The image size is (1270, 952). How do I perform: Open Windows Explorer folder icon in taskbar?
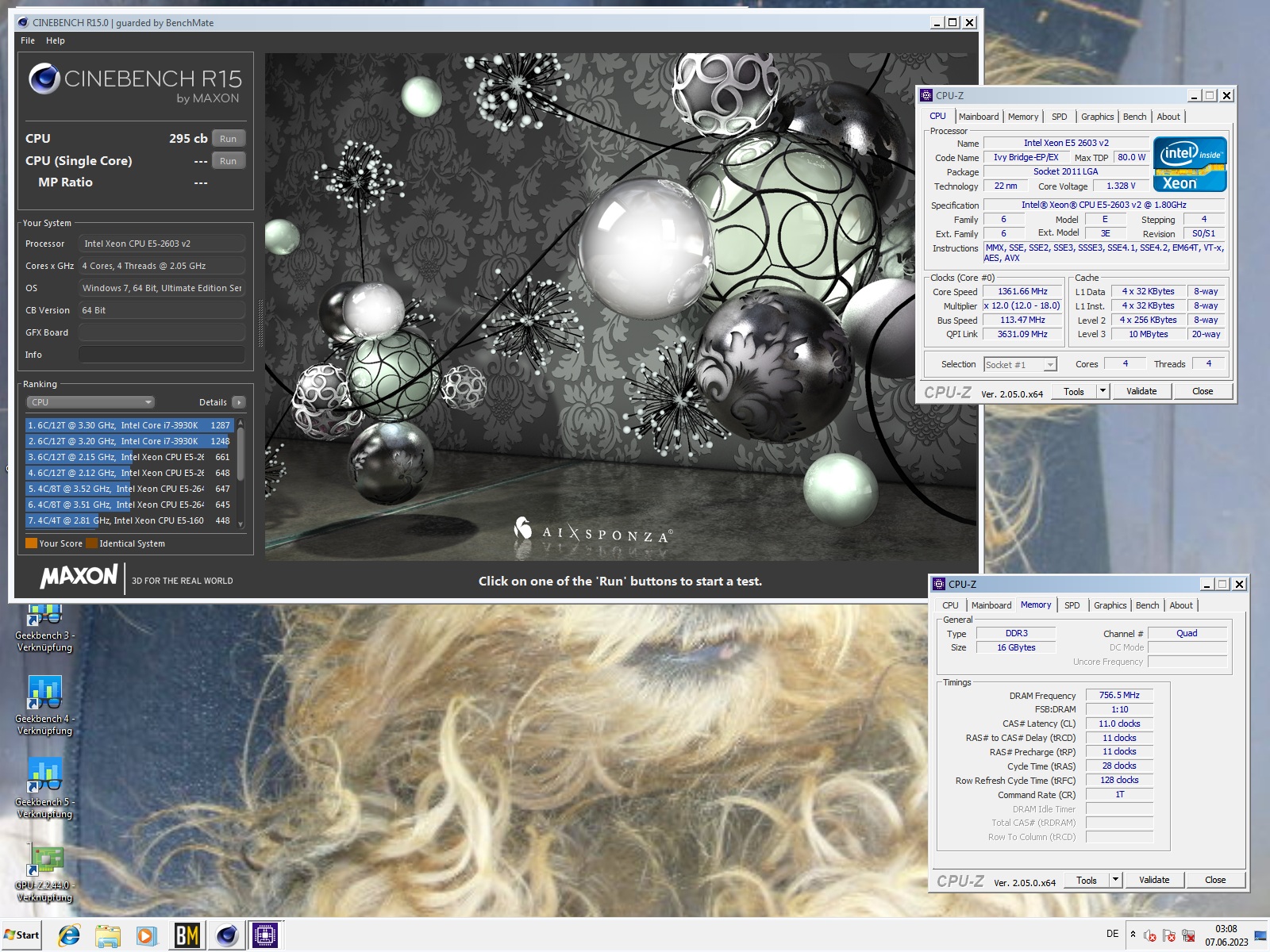click(x=108, y=935)
